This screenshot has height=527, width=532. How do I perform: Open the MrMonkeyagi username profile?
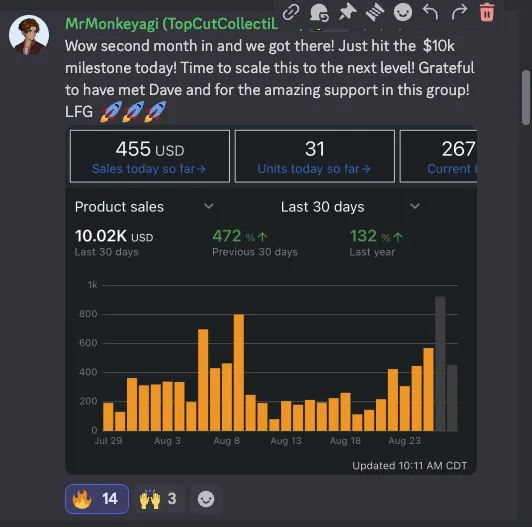171,23
